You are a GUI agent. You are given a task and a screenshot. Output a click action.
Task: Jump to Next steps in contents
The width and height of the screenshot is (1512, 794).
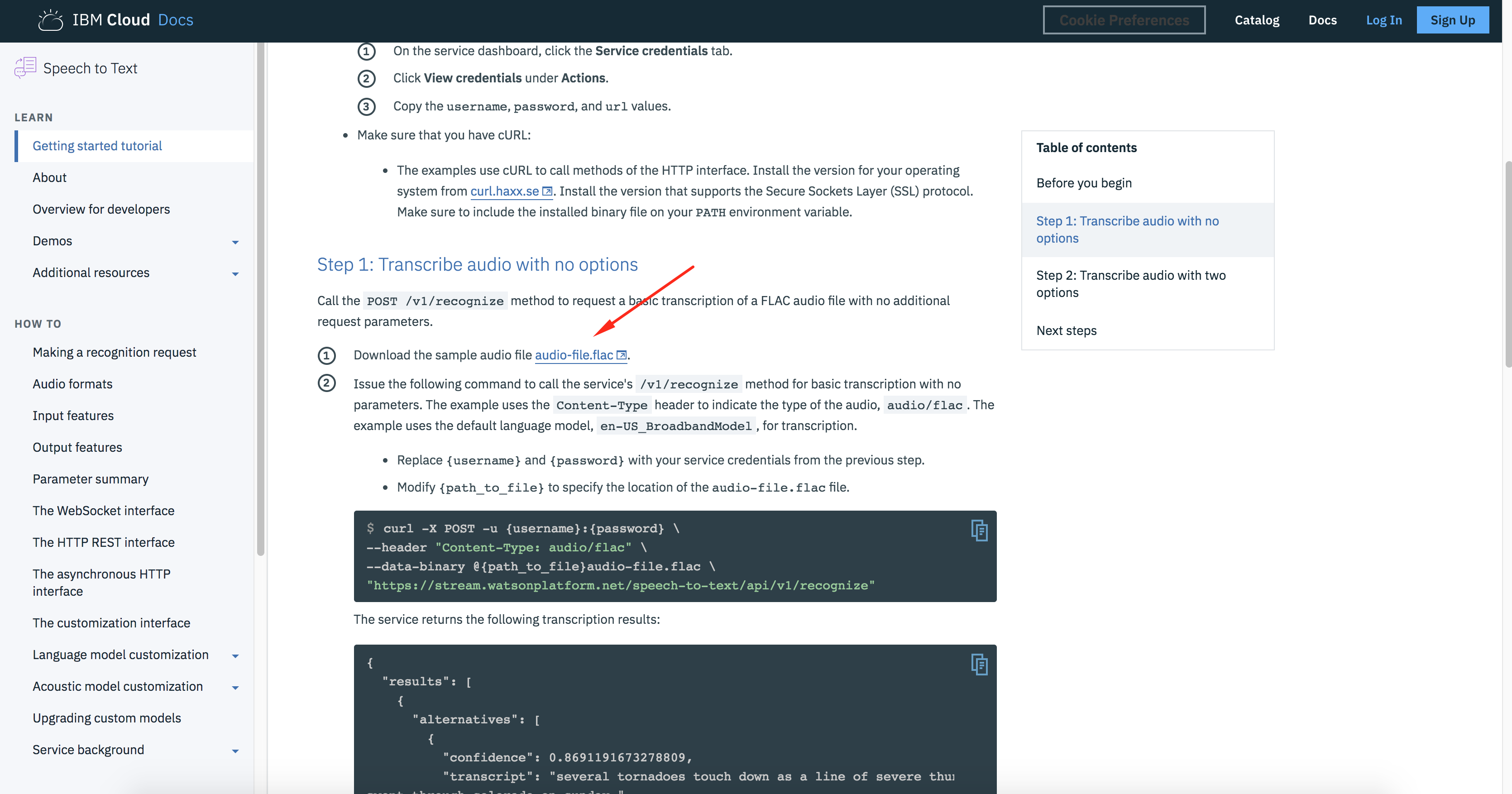[x=1066, y=330]
